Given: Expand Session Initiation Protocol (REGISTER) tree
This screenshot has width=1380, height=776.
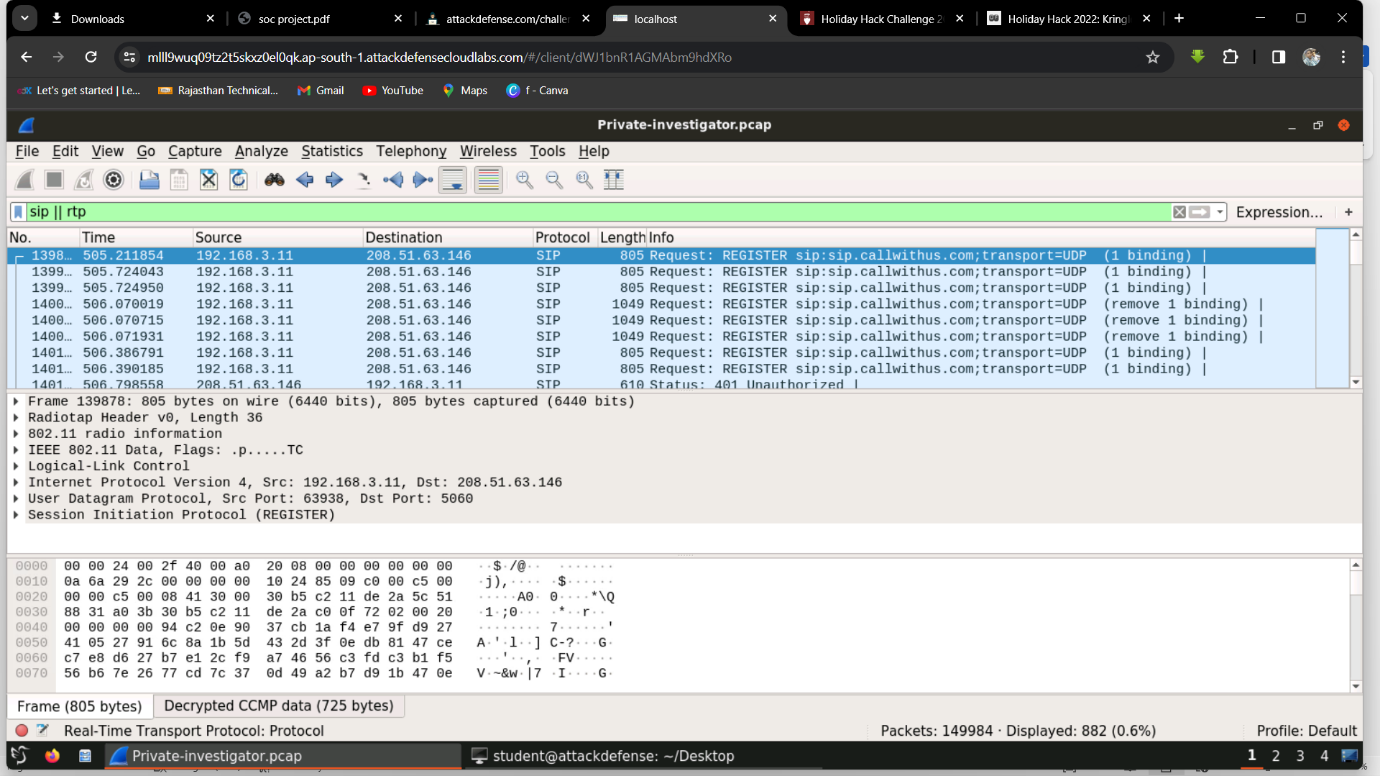Looking at the screenshot, I should 16,515.
